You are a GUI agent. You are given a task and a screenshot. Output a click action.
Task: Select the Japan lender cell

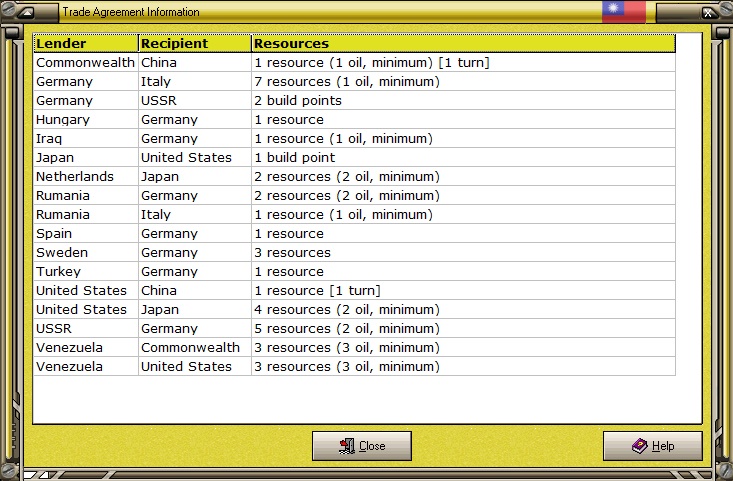pos(86,158)
